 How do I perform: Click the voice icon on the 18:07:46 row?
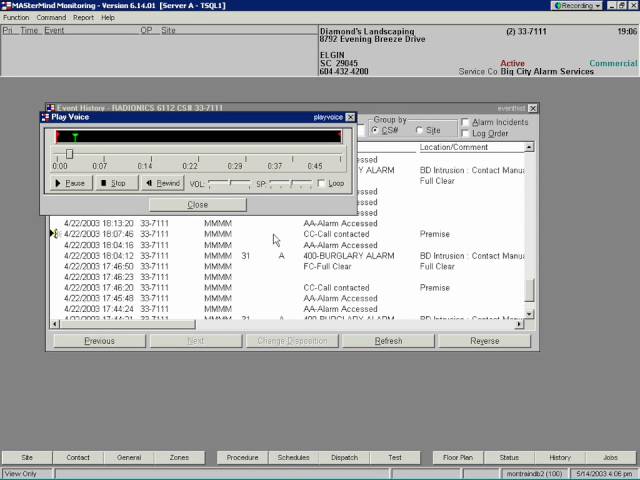coord(55,234)
